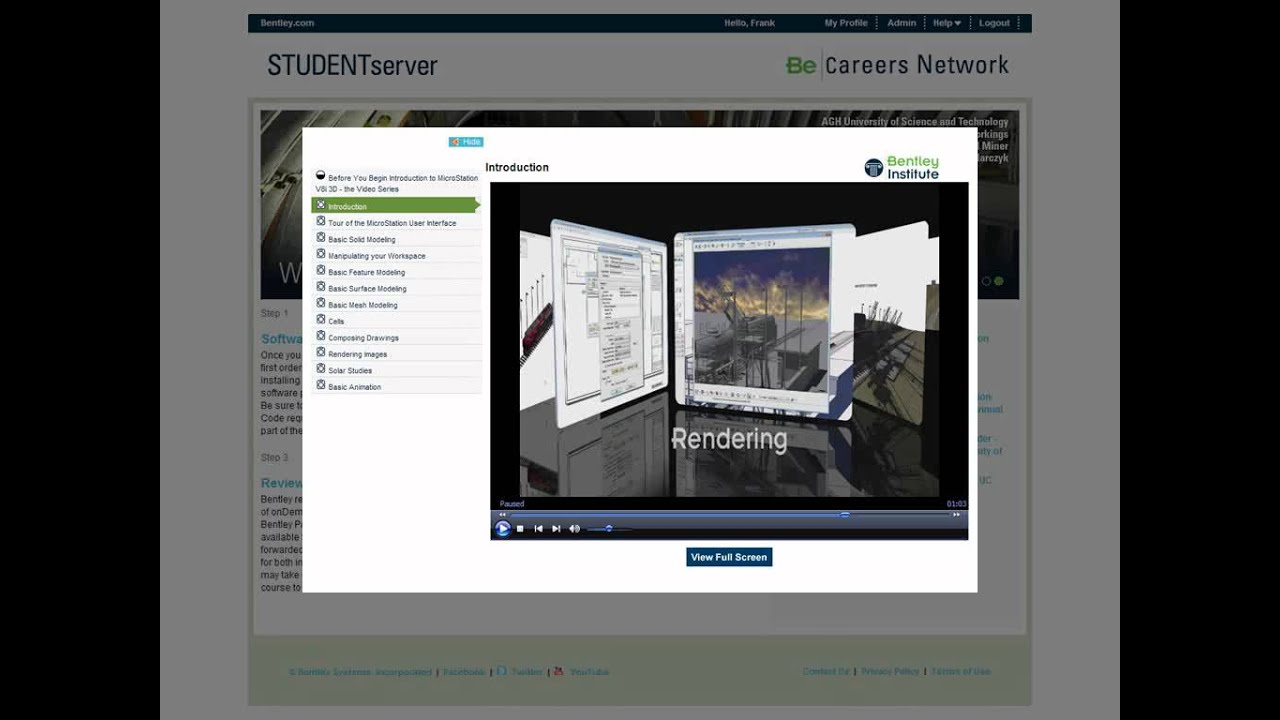1280x720 pixels.
Task: Open Tour of the MicroStation User Interface lesson
Action: (392, 223)
